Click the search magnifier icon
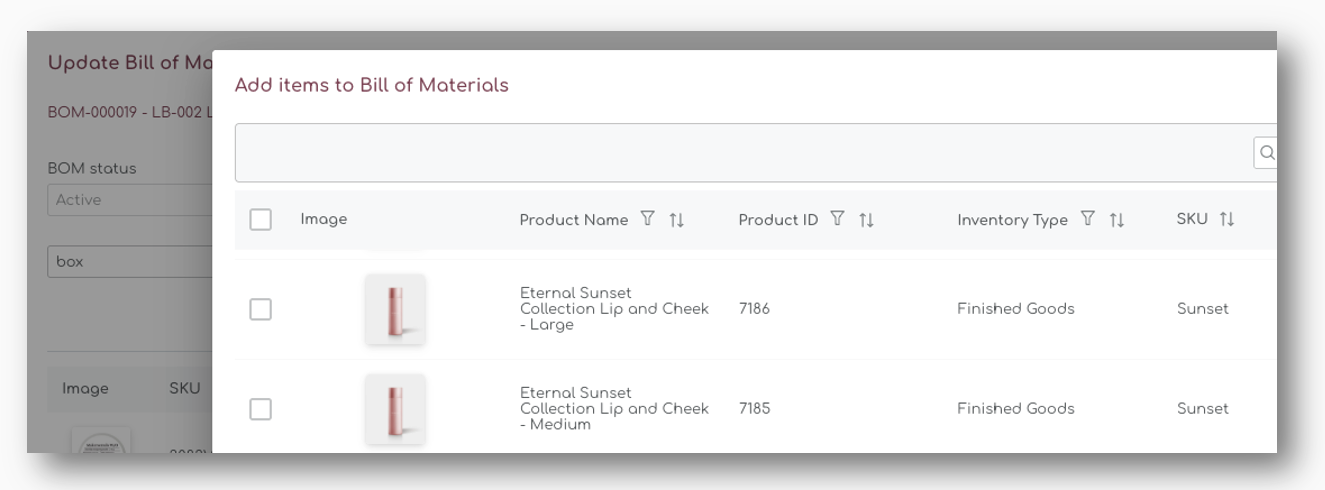 [1266, 153]
